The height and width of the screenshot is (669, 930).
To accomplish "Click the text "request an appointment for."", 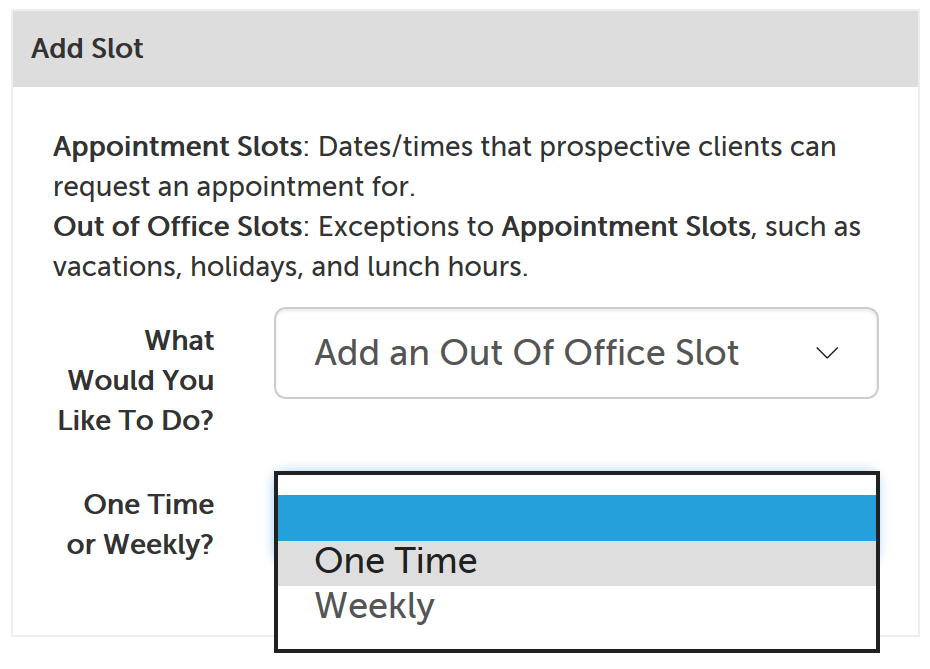I will (234, 187).
